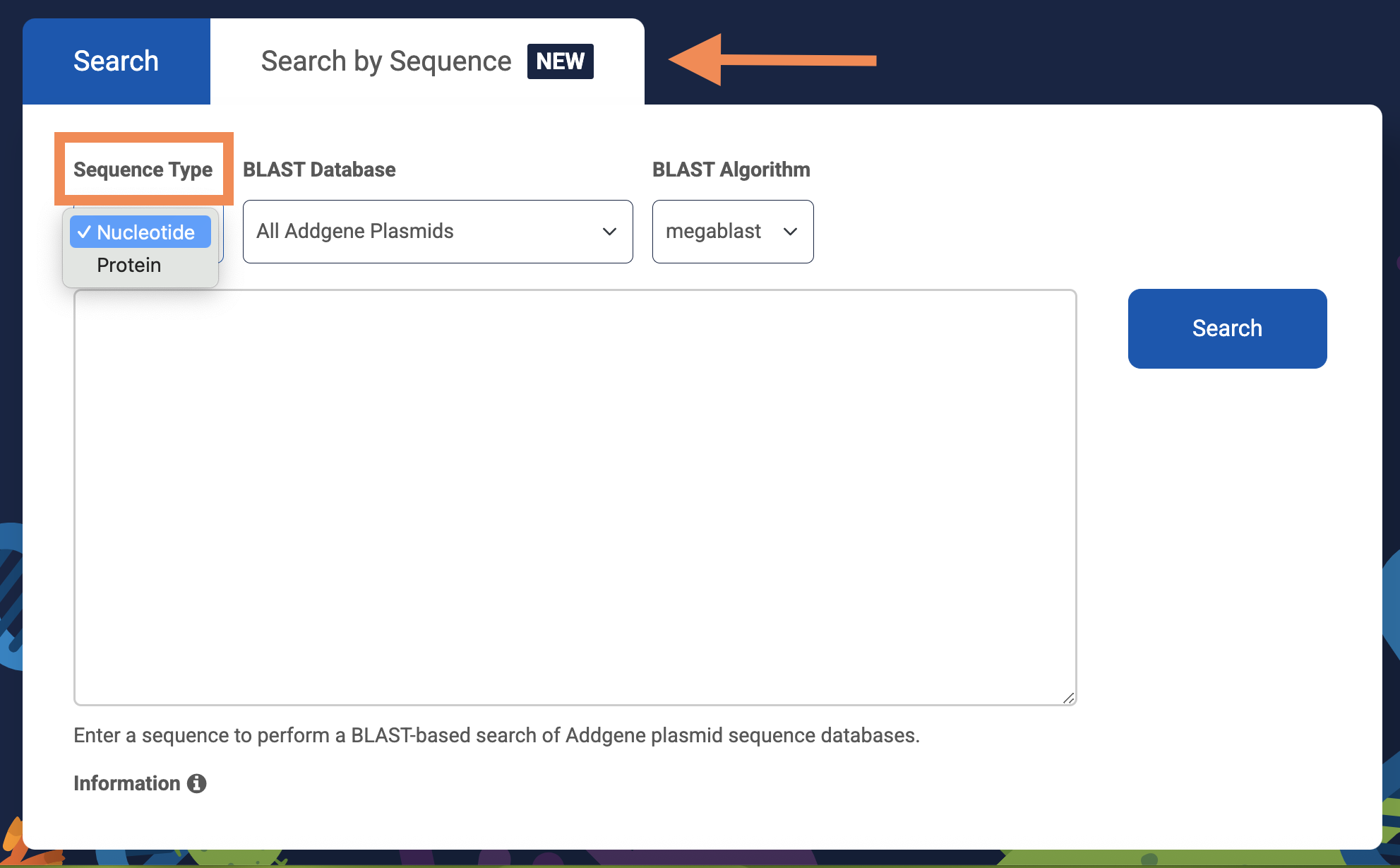Open the All Addgene Plasmids dropdown
Viewport: 1400px width, 868px height.
[437, 232]
